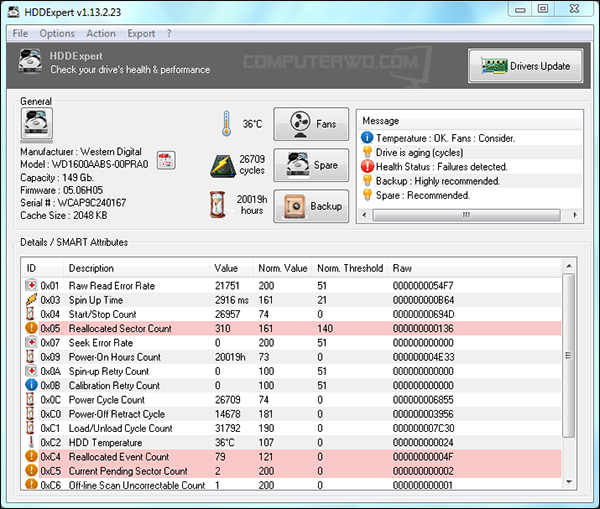Viewport: 600px width, 509px height.
Task: Click warning icon of Reallocated Sector Count row
Action: tap(31, 328)
